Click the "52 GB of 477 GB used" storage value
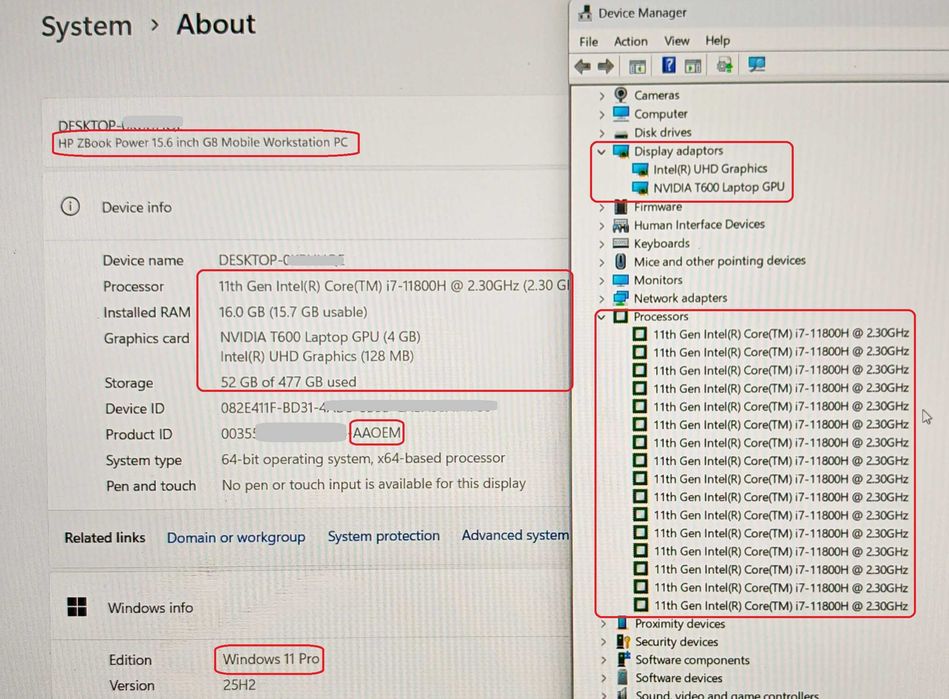Screen dimensions: 949x699 288,382
